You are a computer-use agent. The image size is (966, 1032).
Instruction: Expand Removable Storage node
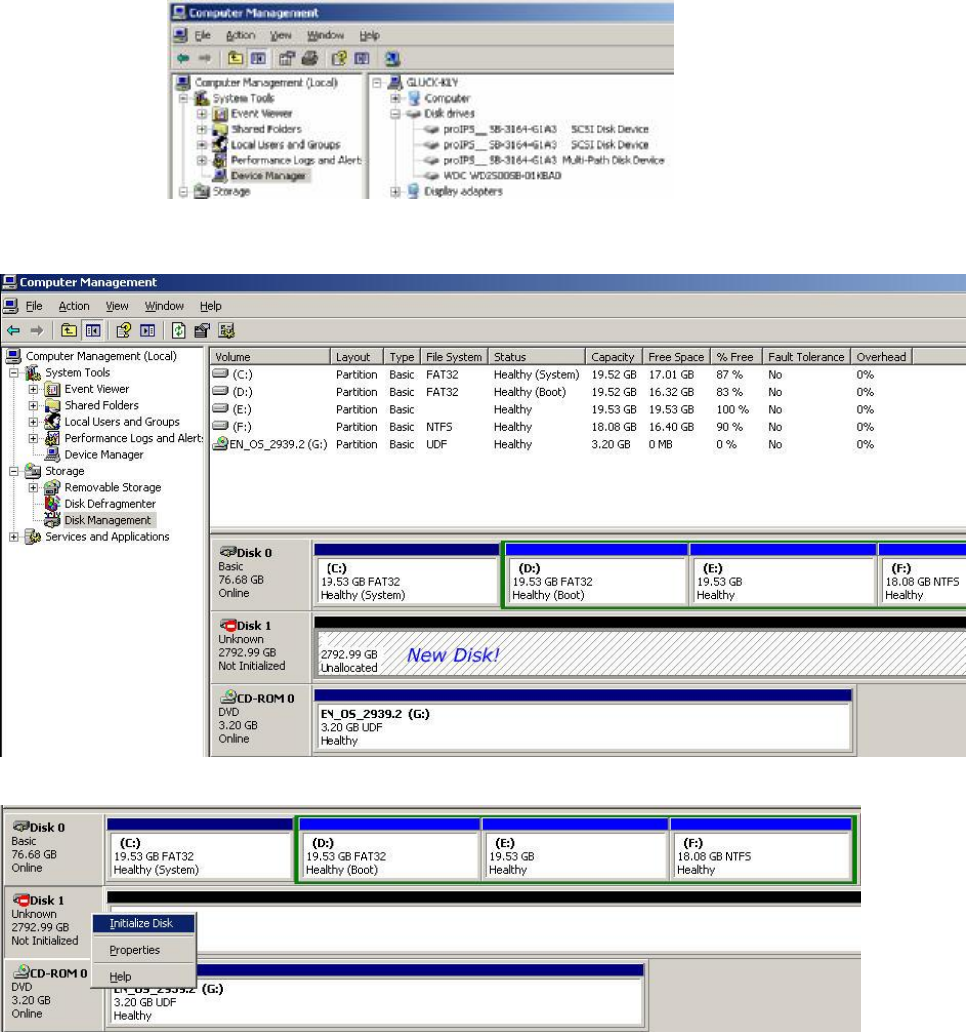tap(33, 488)
